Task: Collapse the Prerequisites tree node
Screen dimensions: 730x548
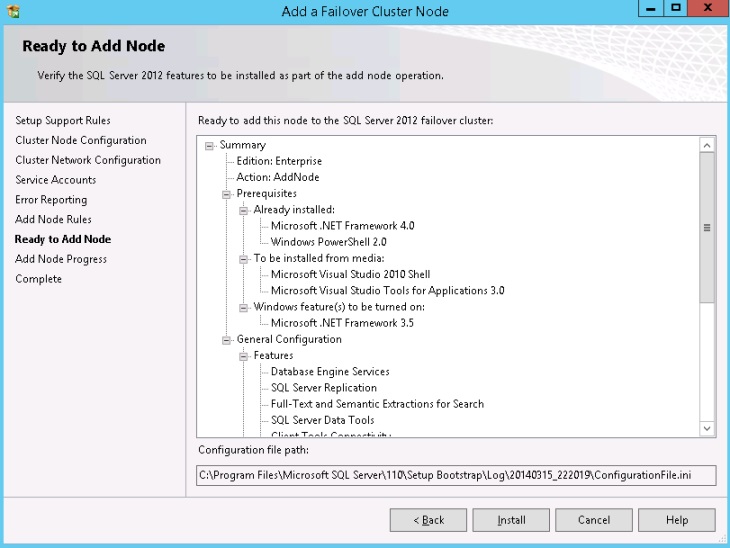Action: click(226, 194)
